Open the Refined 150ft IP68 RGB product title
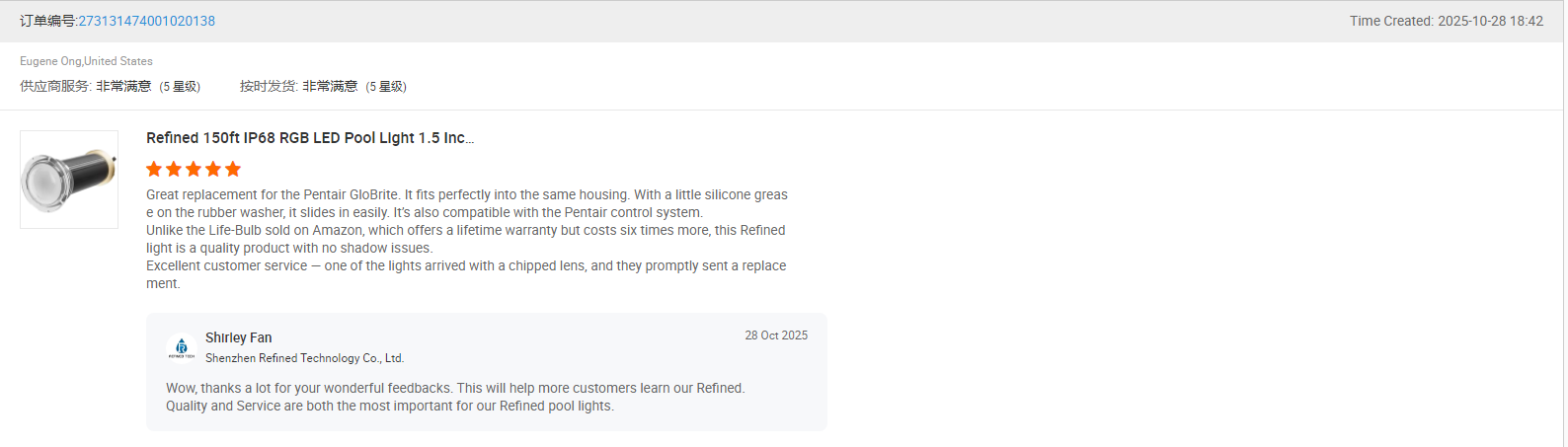 (x=310, y=138)
